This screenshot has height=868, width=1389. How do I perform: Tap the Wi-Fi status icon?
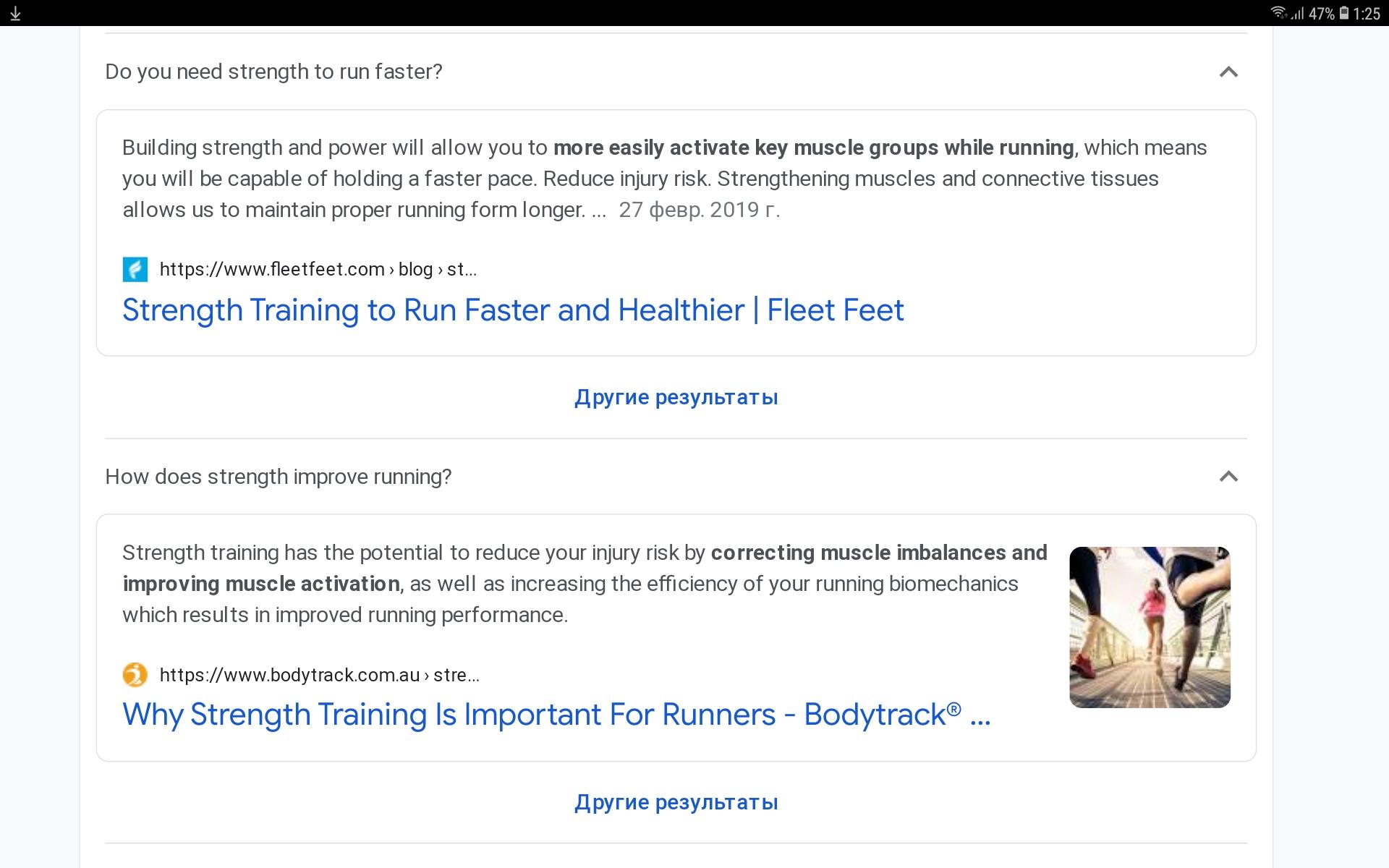pyautogui.click(x=1278, y=12)
